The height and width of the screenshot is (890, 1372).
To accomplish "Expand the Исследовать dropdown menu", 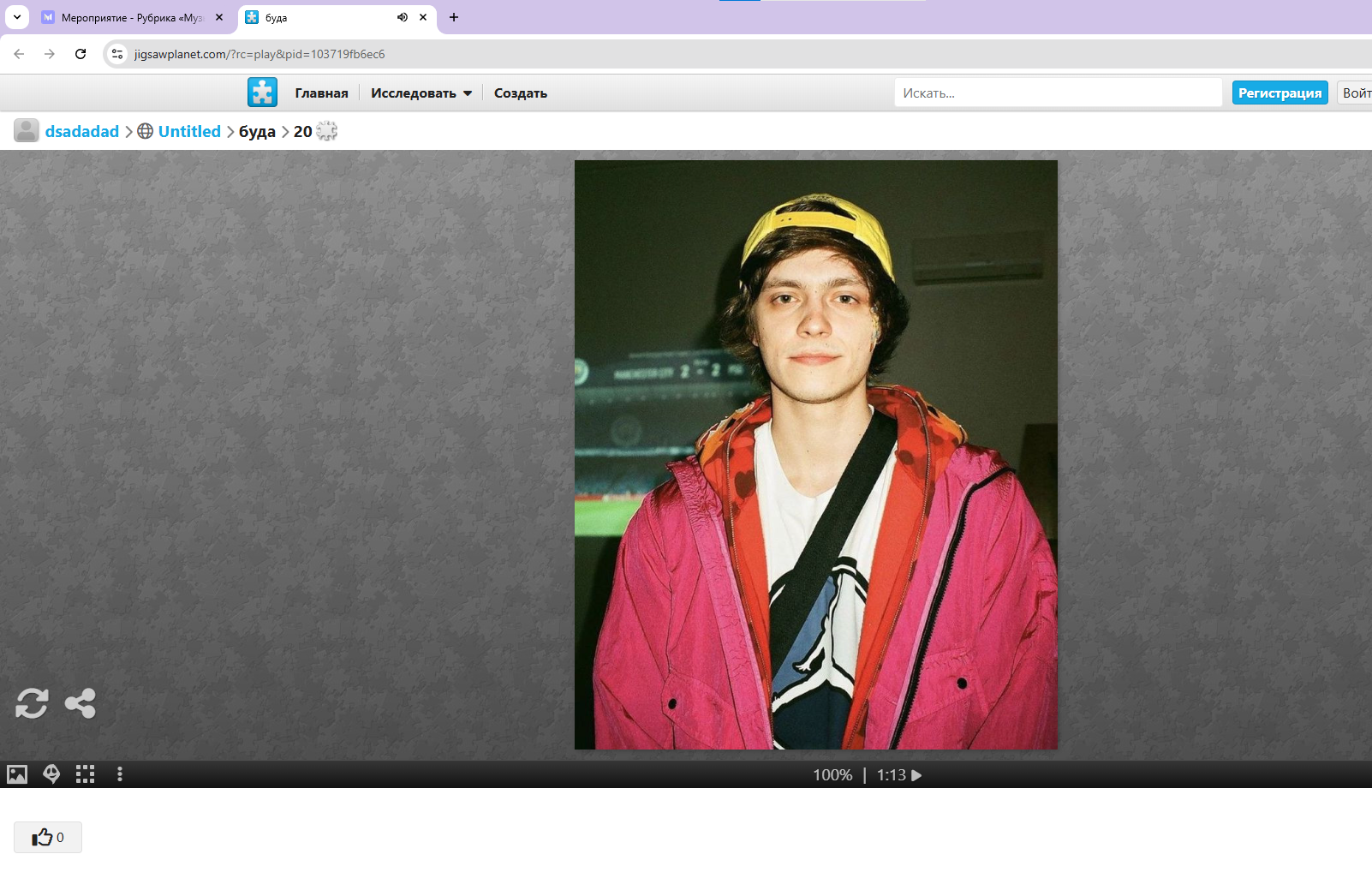I will coord(421,93).
